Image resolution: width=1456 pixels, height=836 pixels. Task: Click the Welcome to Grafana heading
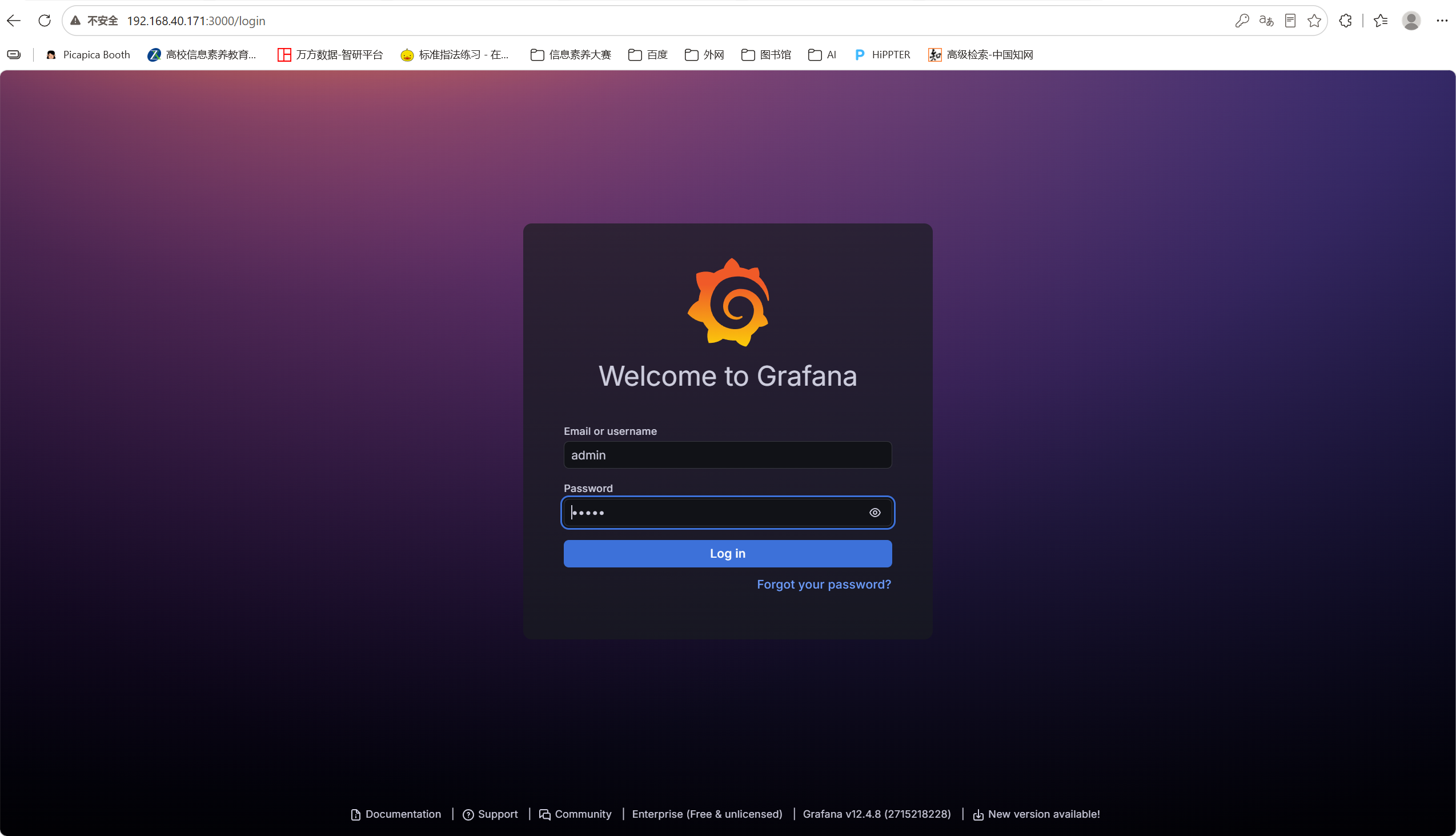pyautogui.click(x=728, y=376)
